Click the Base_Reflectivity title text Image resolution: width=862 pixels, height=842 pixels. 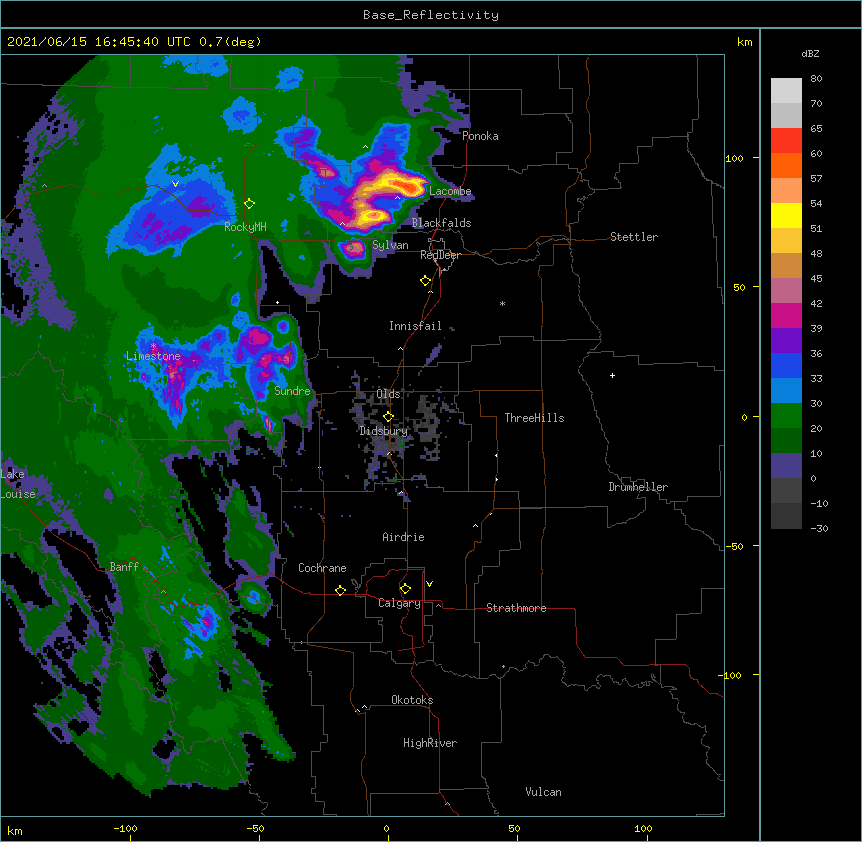point(431,15)
